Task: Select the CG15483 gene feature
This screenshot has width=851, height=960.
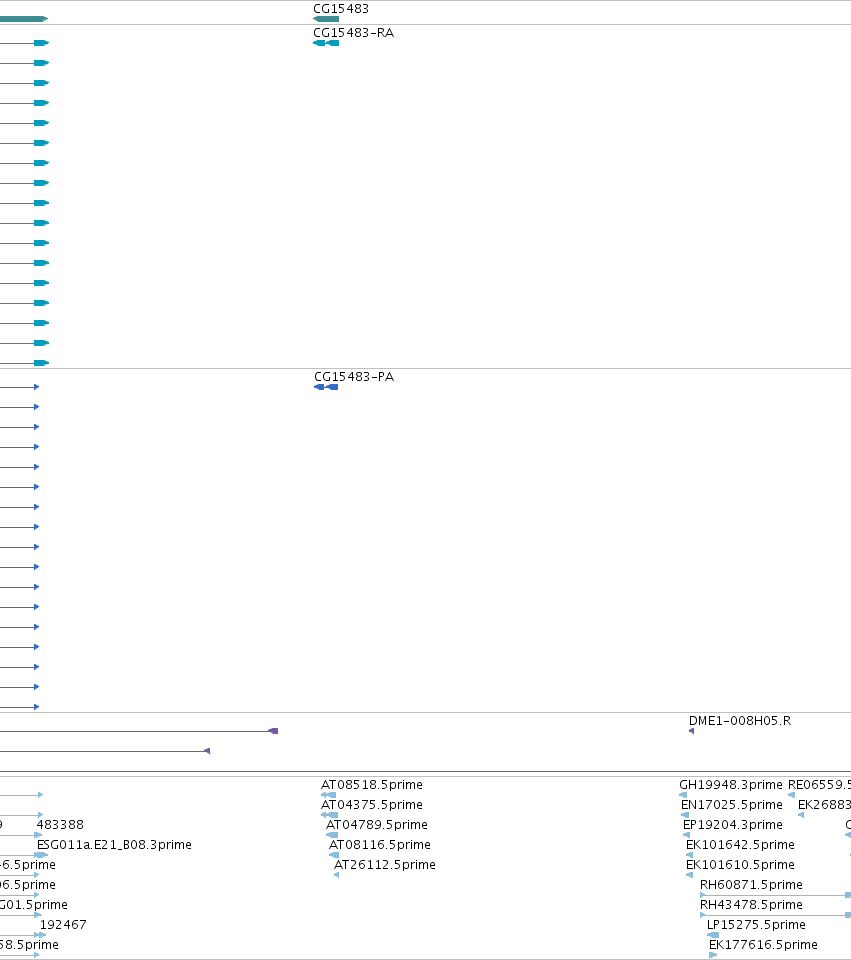Action: tap(326, 19)
